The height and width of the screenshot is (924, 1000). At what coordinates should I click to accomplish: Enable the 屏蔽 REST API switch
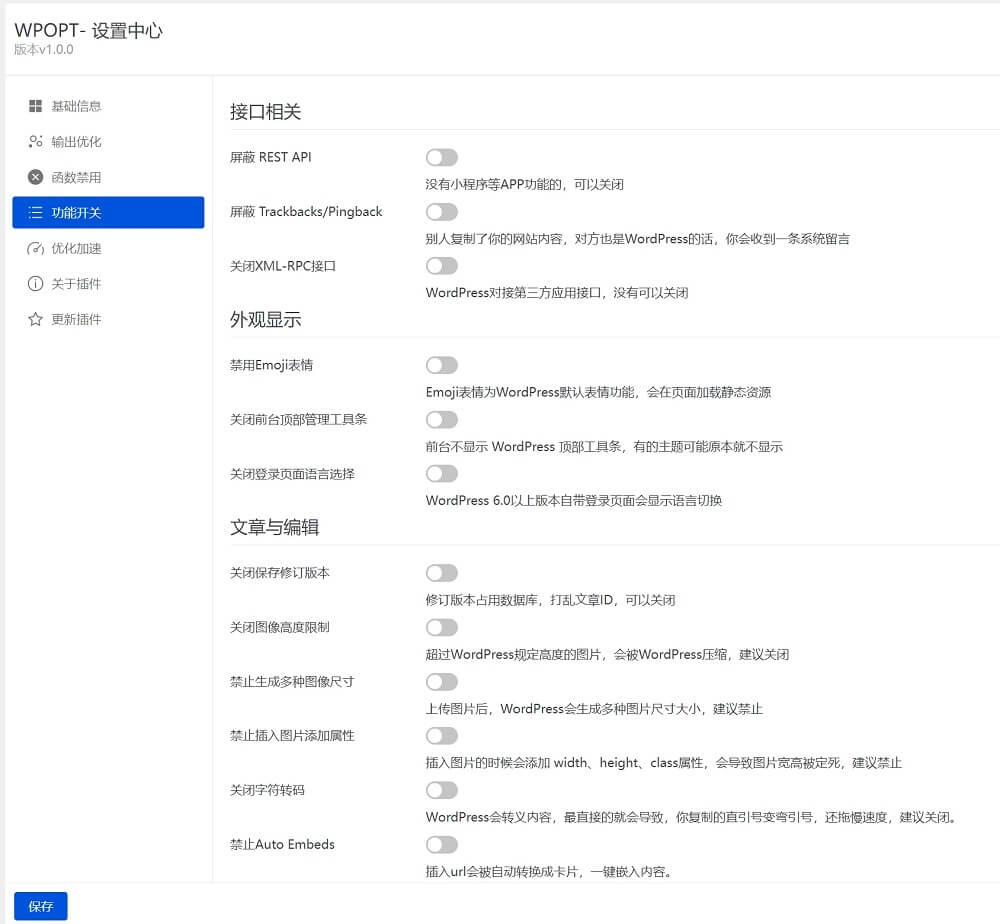[x=441, y=157]
